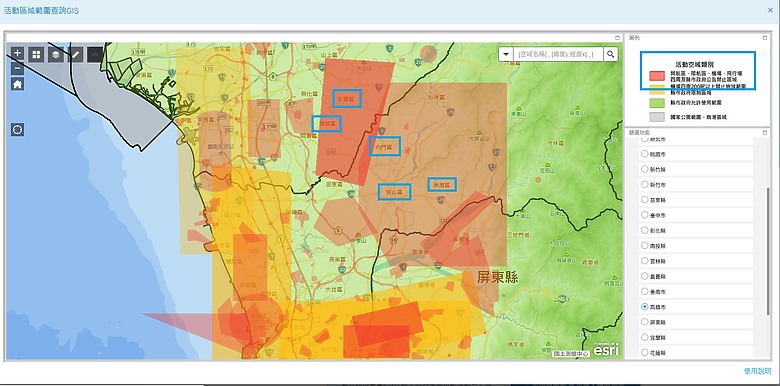Select the 高雄市 radio button

click(x=644, y=306)
